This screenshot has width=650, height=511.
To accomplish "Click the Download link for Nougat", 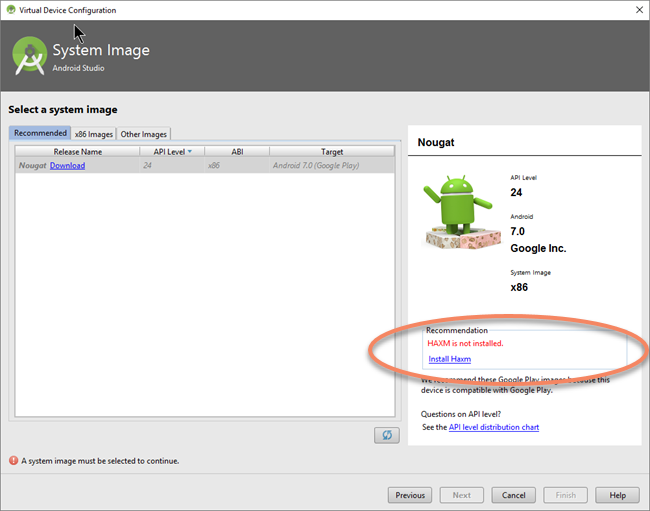I will pos(67,165).
